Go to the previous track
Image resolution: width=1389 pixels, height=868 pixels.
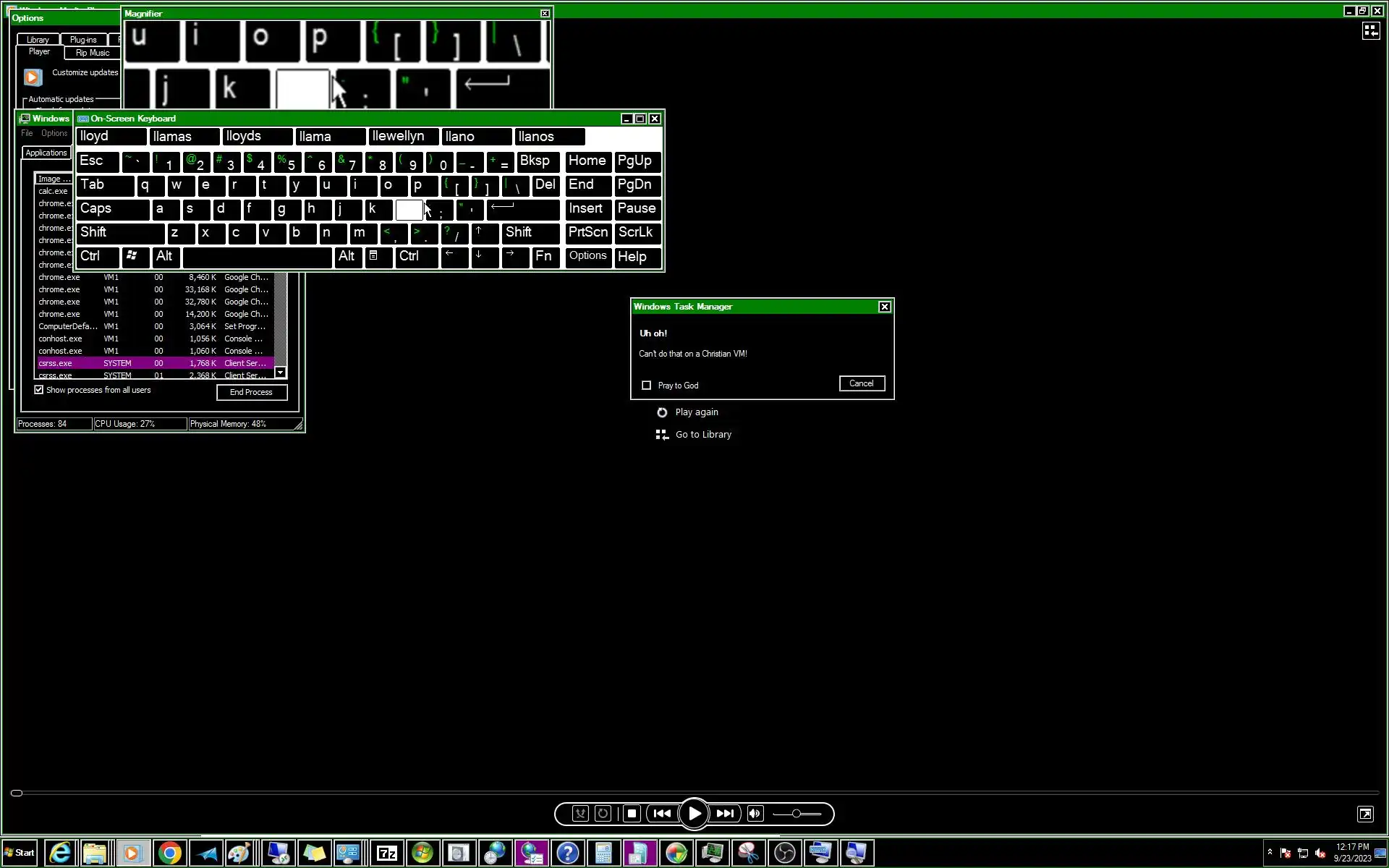tap(662, 814)
